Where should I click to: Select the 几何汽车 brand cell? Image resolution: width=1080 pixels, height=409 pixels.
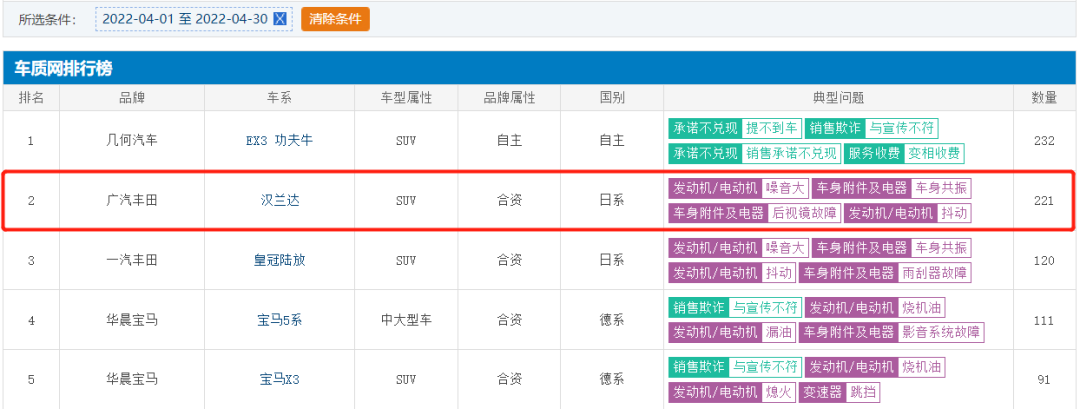(132, 141)
